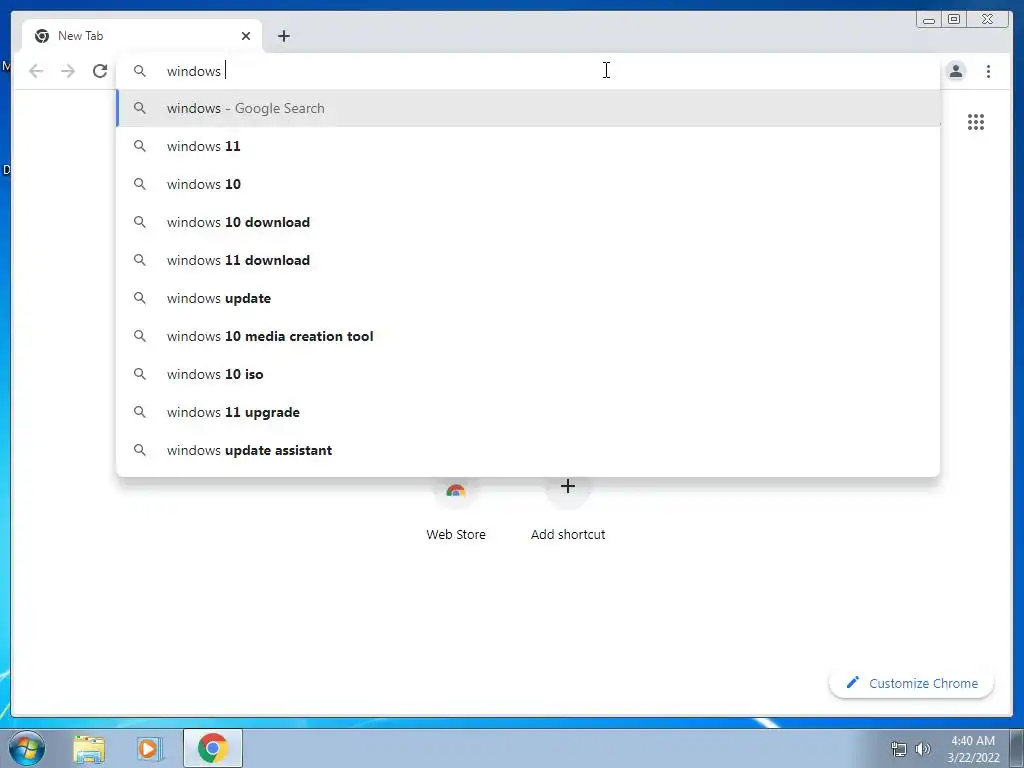Open the Customize Chrome button
The height and width of the screenshot is (768, 1024).
[x=912, y=683]
